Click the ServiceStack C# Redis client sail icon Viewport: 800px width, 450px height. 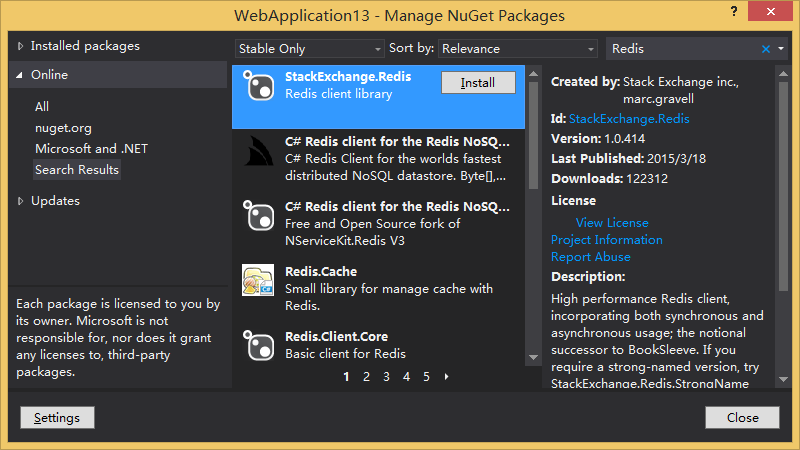pos(258,151)
